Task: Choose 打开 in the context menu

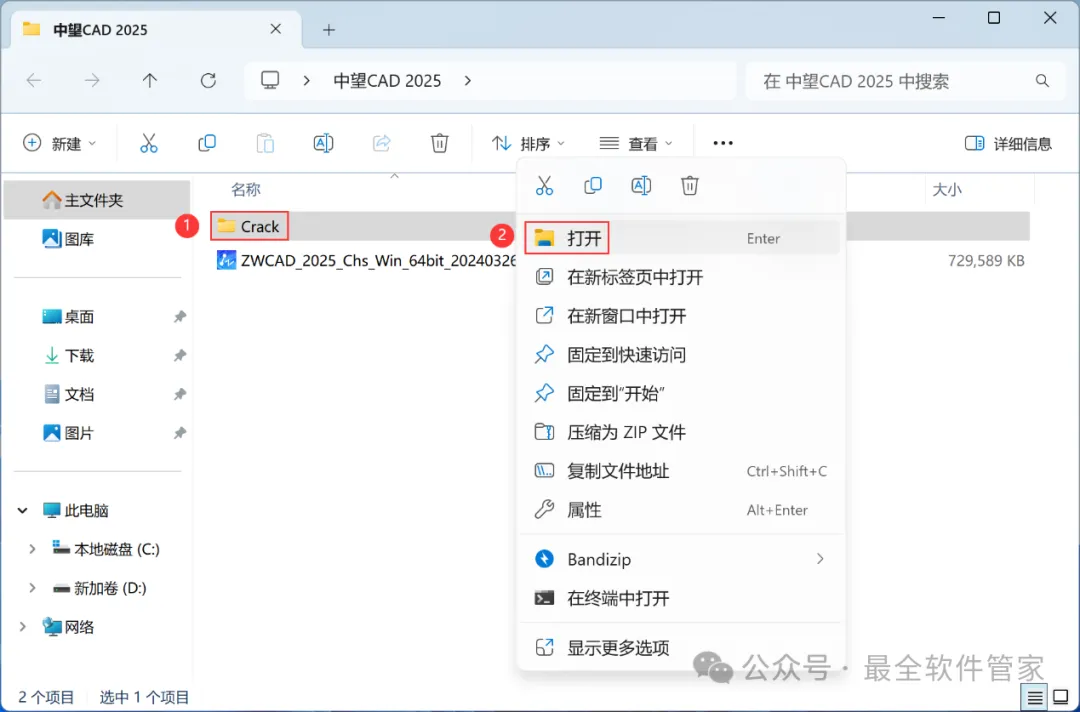Action: coord(681,238)
